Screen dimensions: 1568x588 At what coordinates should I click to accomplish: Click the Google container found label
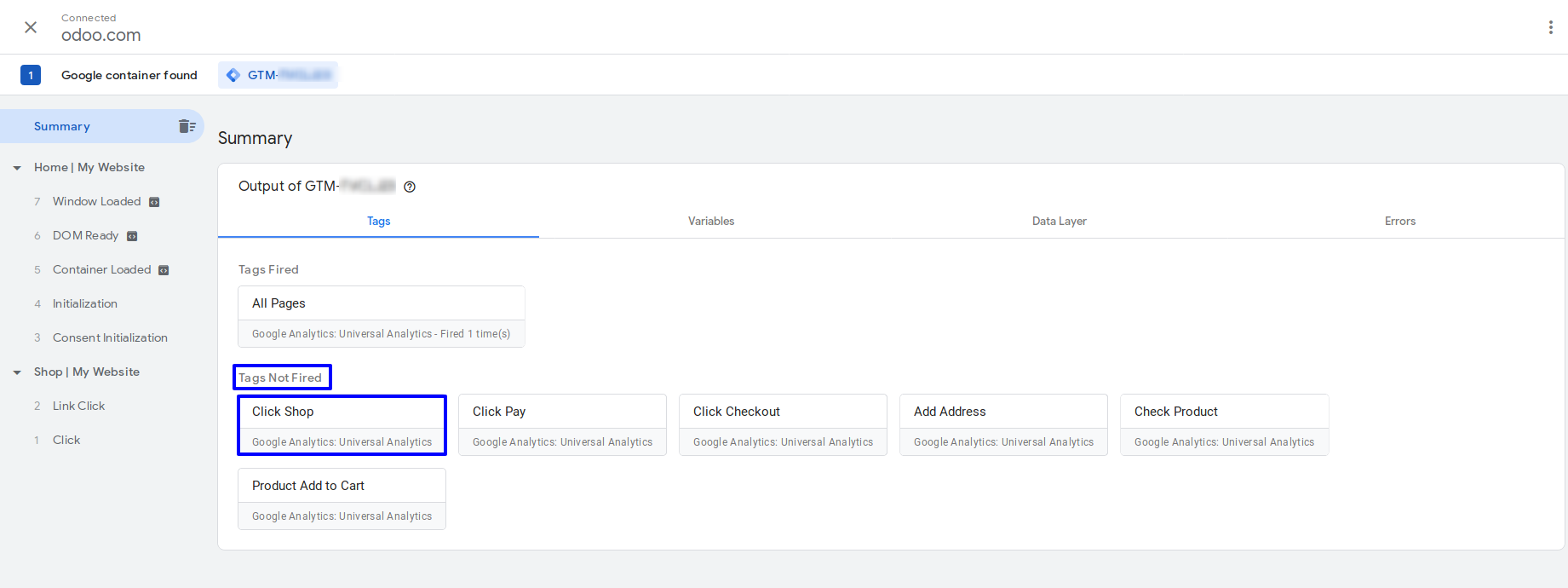pos(129,75)
